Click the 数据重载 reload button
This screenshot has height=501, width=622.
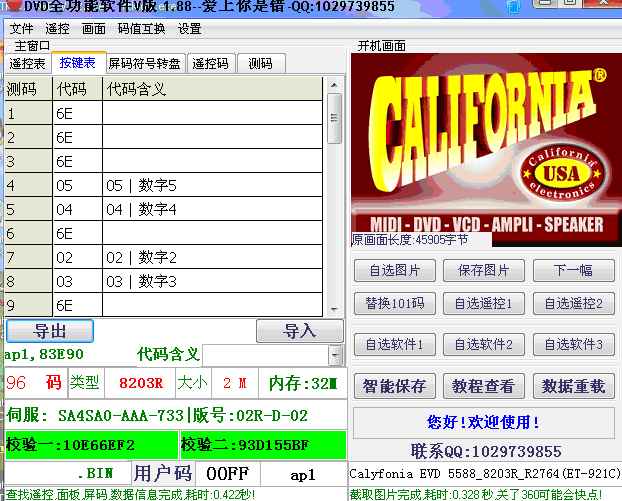point(574,386)
